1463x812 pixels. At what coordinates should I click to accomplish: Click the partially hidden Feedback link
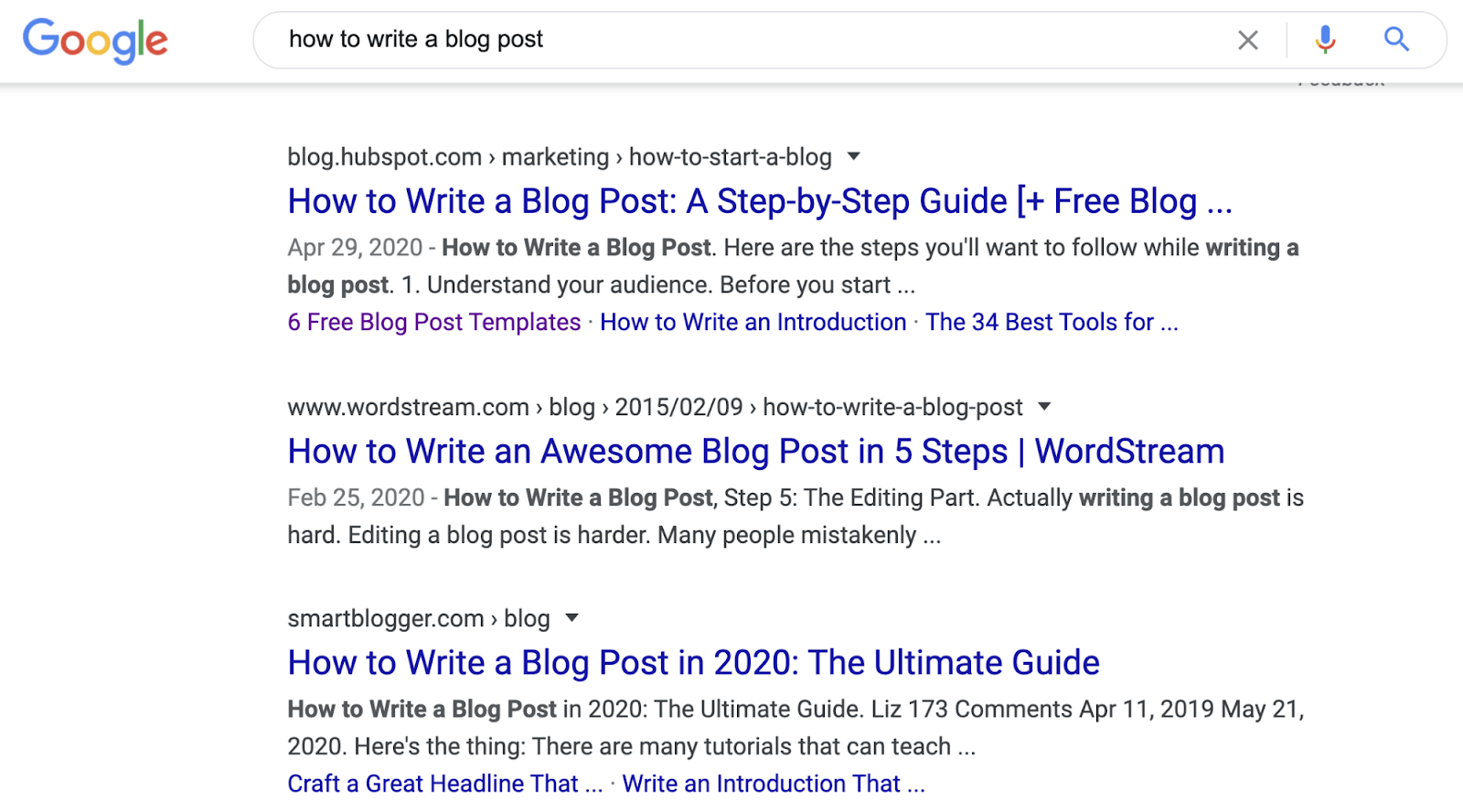point(1340,83)
